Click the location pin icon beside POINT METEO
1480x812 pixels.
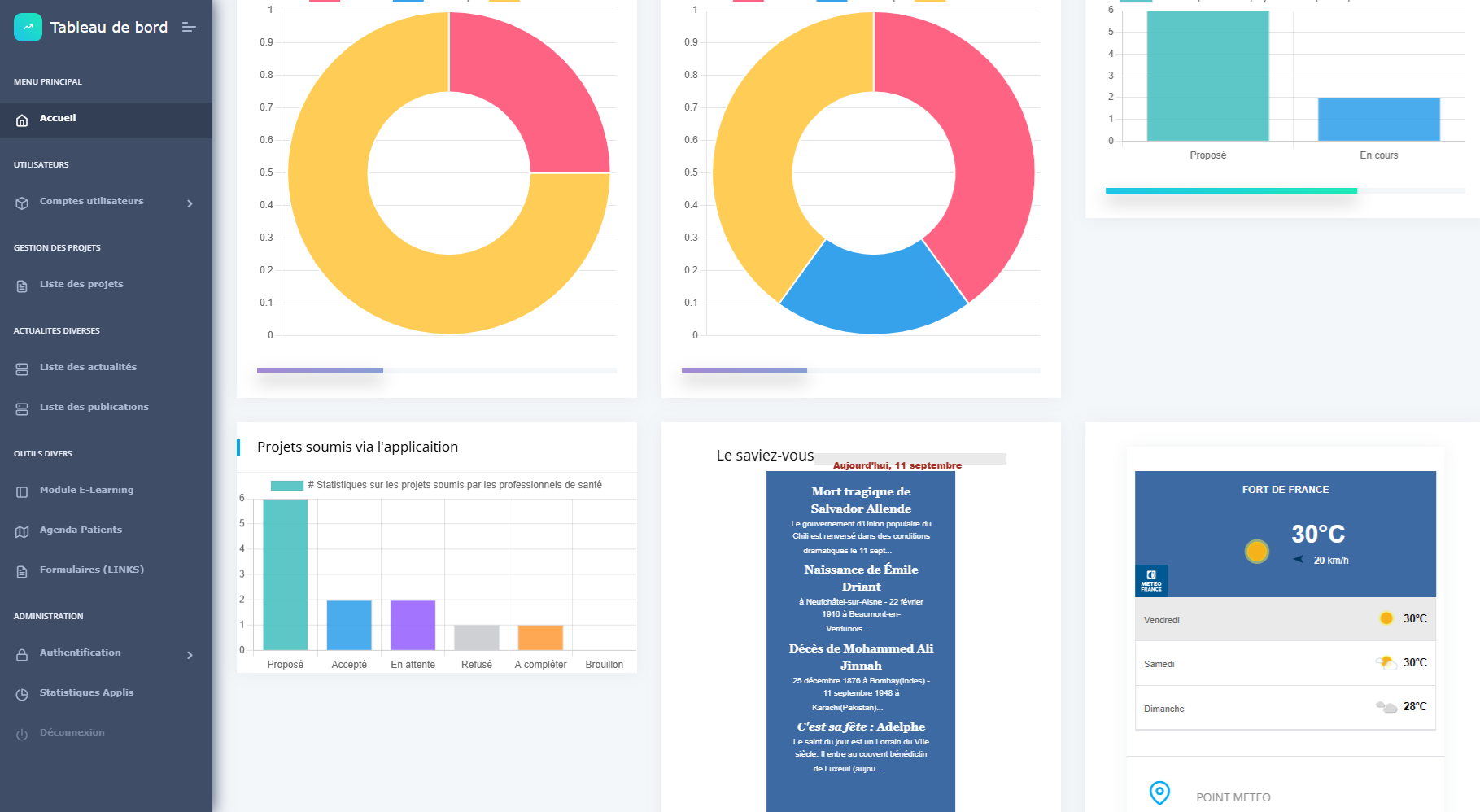click(1159, 792)
